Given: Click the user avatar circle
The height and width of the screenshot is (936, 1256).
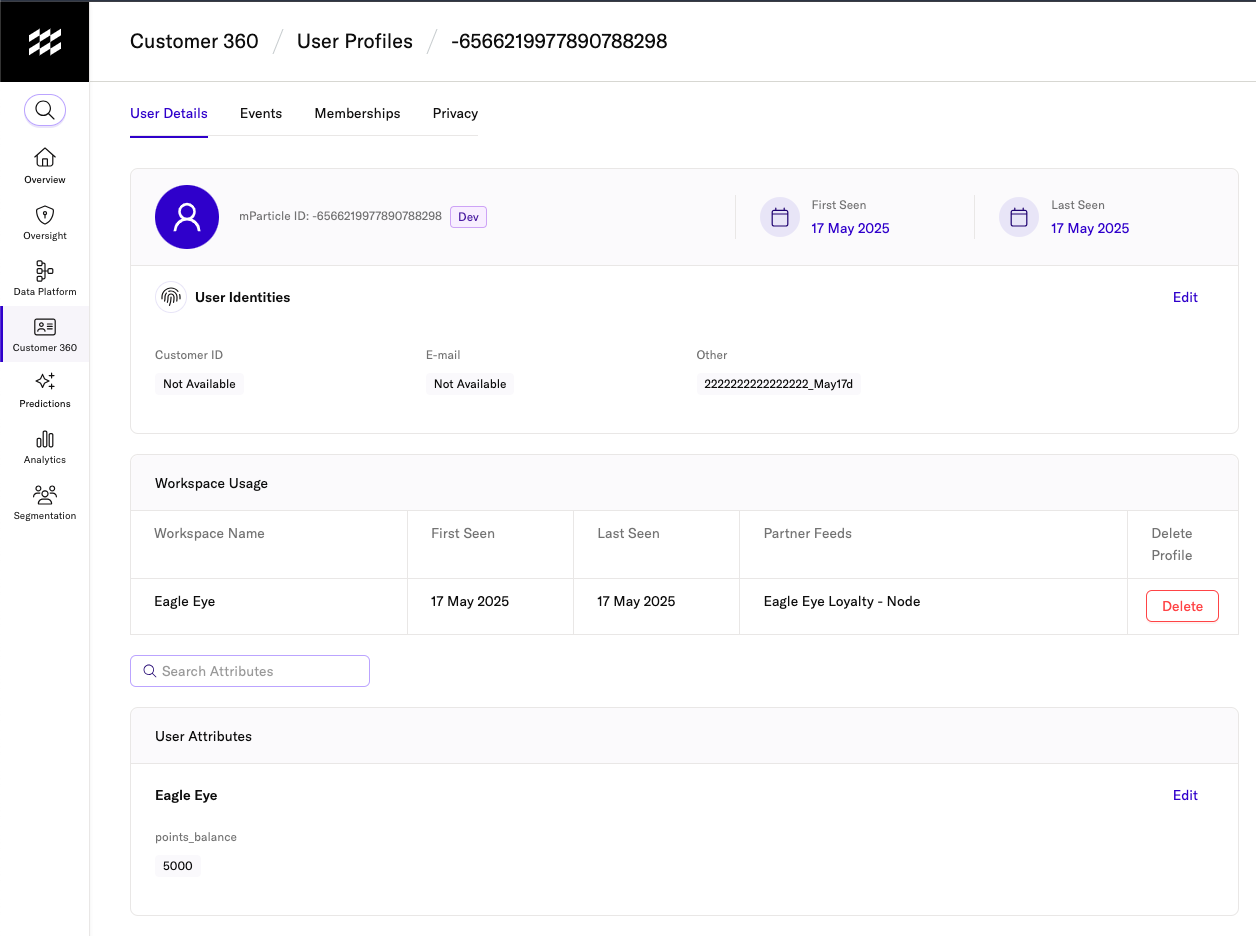Looking at the screenshot, I should [x=187, y=217].
